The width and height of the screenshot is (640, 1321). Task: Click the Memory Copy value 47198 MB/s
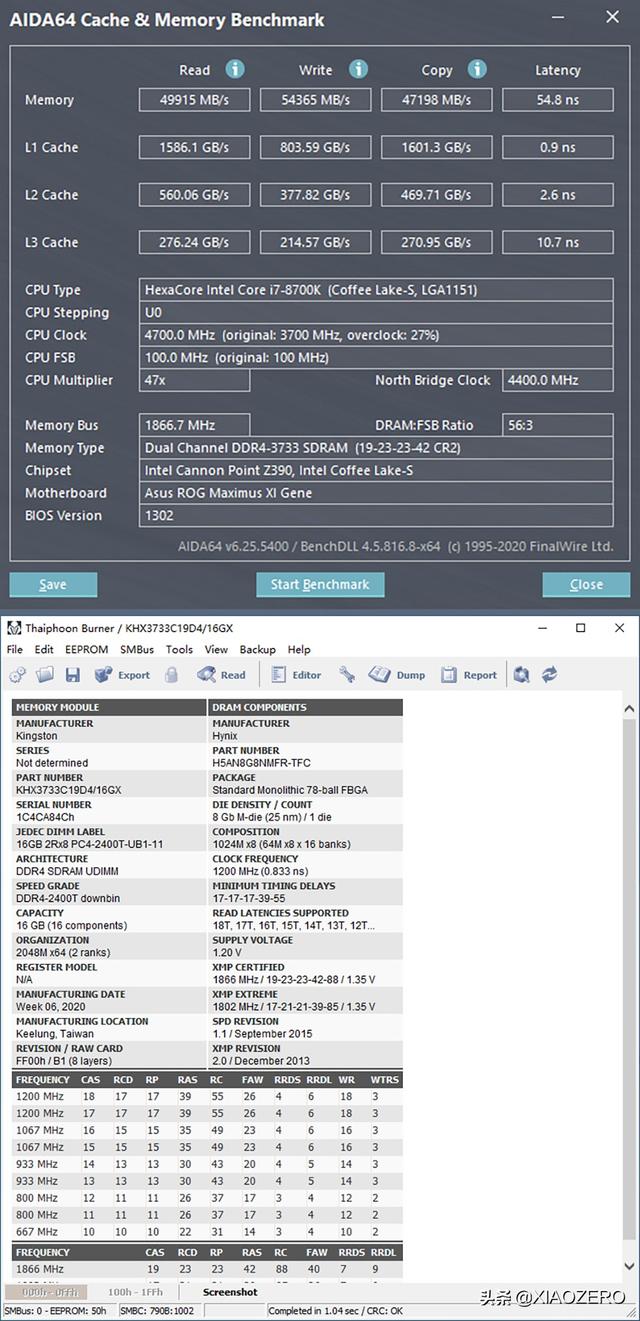tap(436, 100)
